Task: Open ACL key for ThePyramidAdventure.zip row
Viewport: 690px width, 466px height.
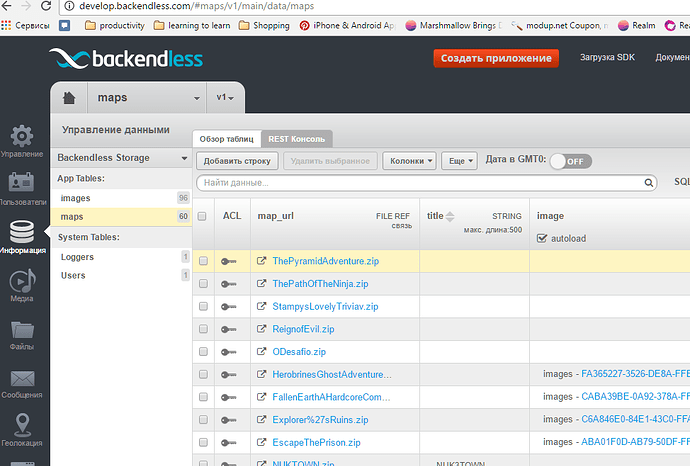Action: click(228, 261)
